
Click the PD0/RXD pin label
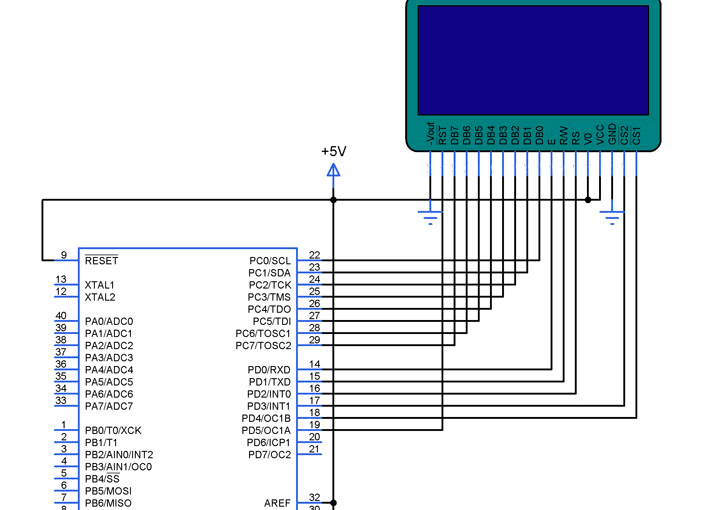tap(269, 370)
